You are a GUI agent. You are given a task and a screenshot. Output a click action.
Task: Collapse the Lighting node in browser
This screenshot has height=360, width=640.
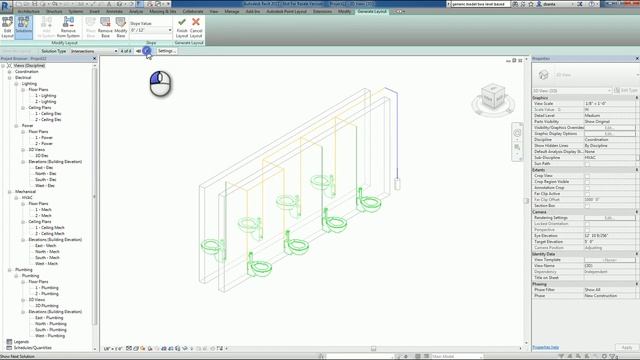(16, 84)
